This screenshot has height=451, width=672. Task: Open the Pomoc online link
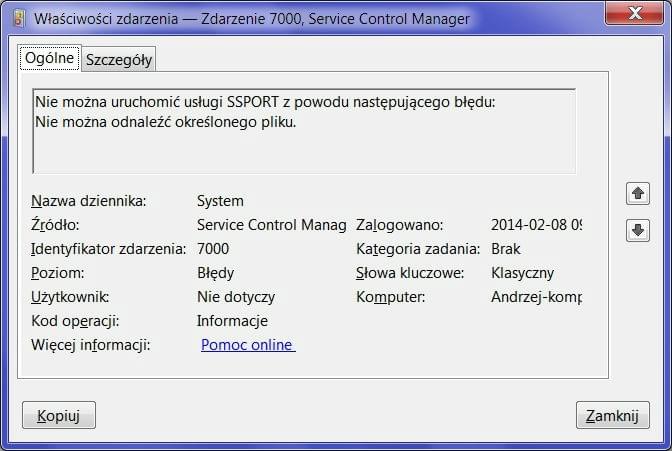[x=248, y=345]
